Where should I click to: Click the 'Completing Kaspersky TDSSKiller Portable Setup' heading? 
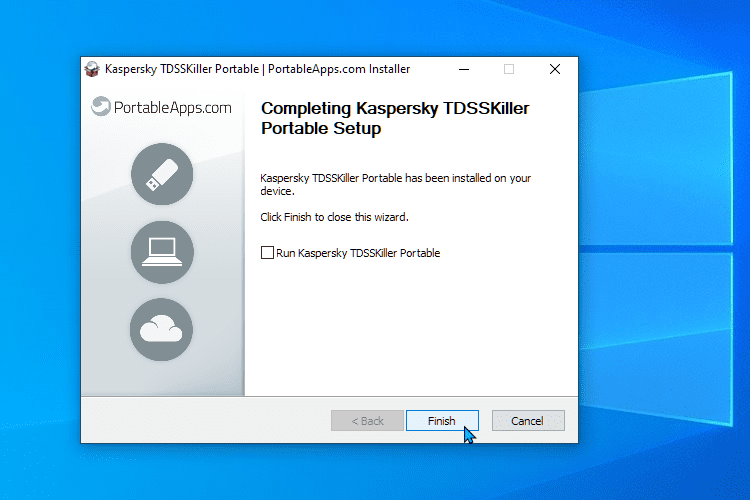click(x=395, y=118)
